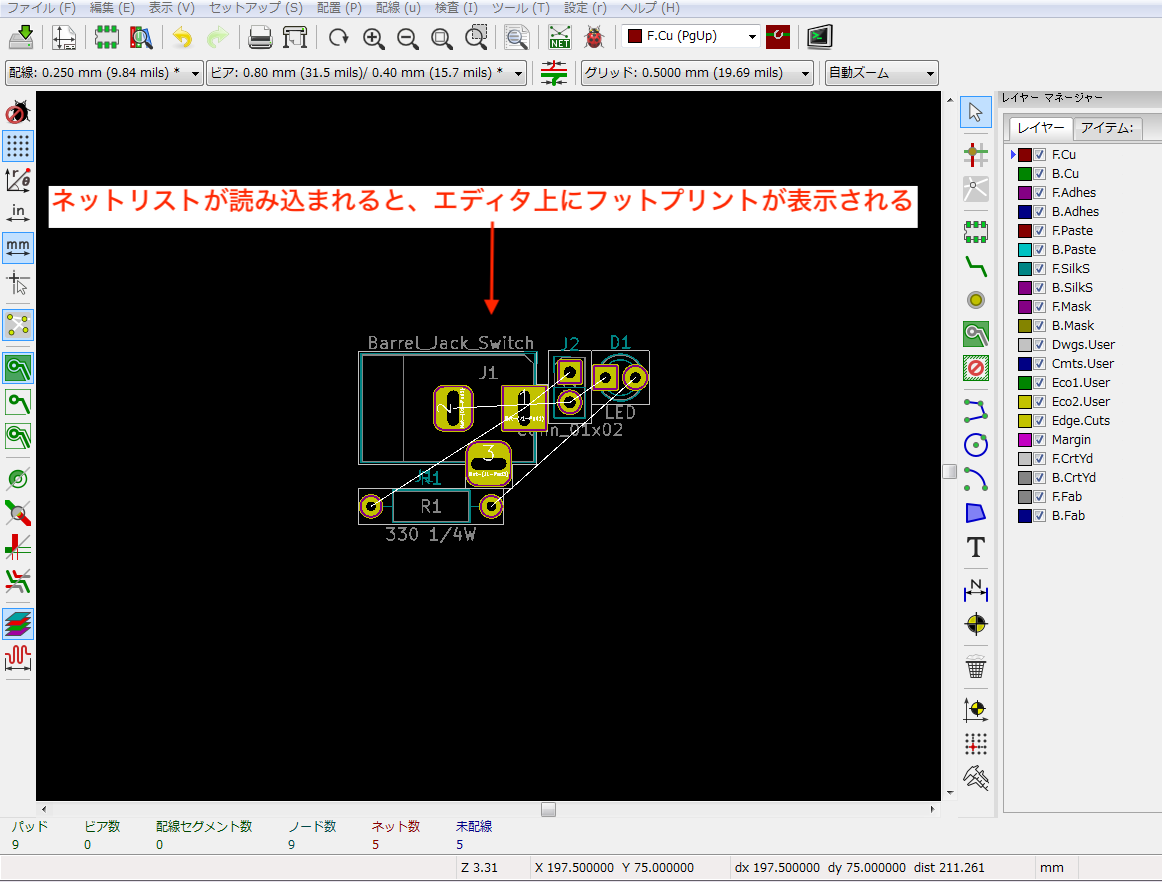
Task: Open the 編集 (E) menu
Action: click(x=112, y=8)
